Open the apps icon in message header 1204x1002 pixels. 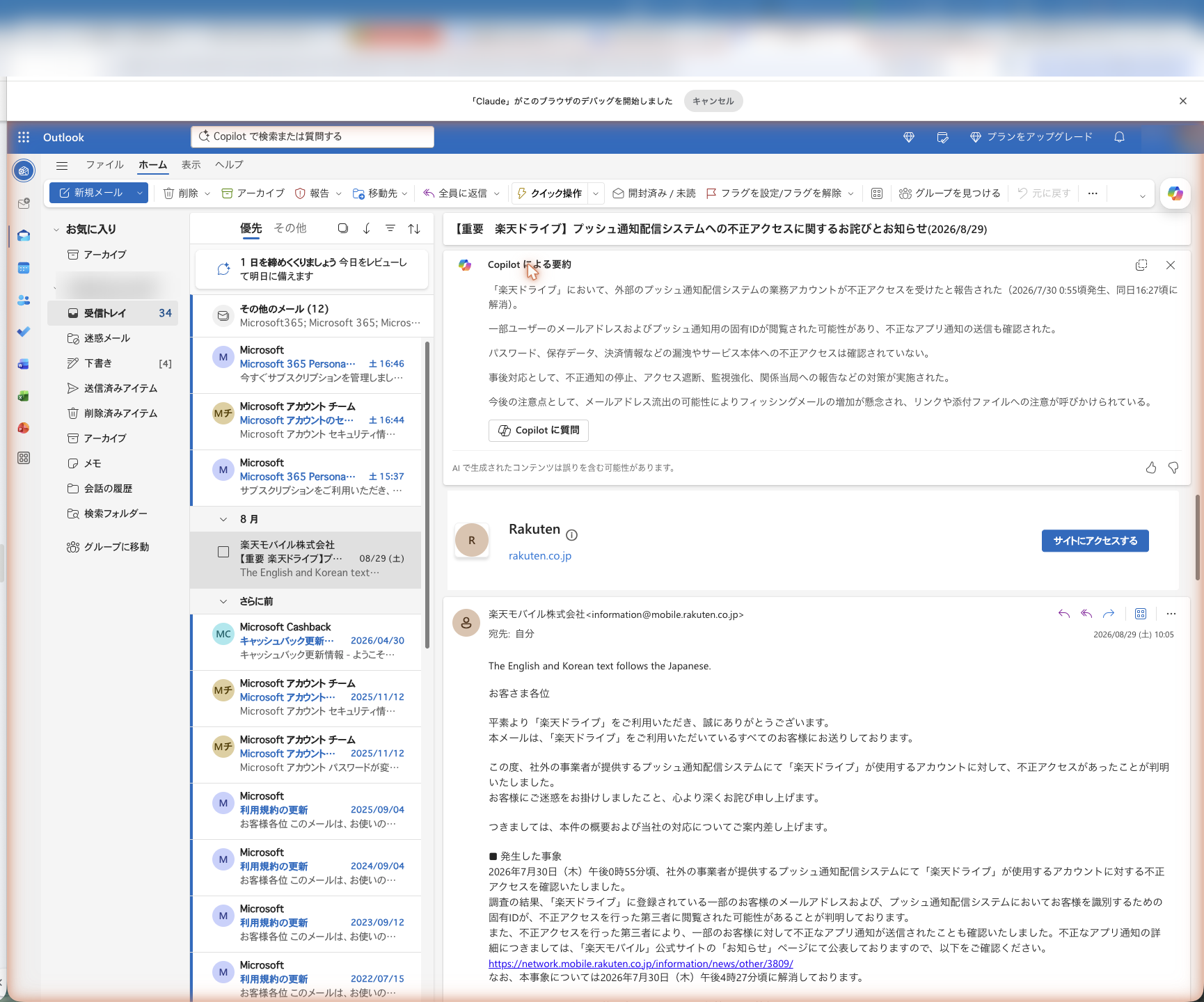click(x=1141, y=614)
